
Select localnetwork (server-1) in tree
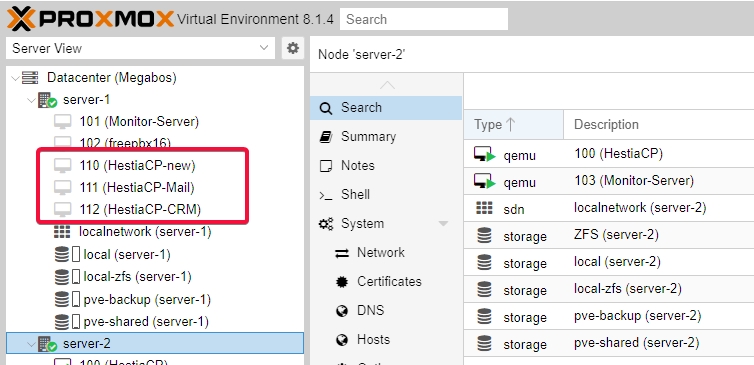click(145, 232)
